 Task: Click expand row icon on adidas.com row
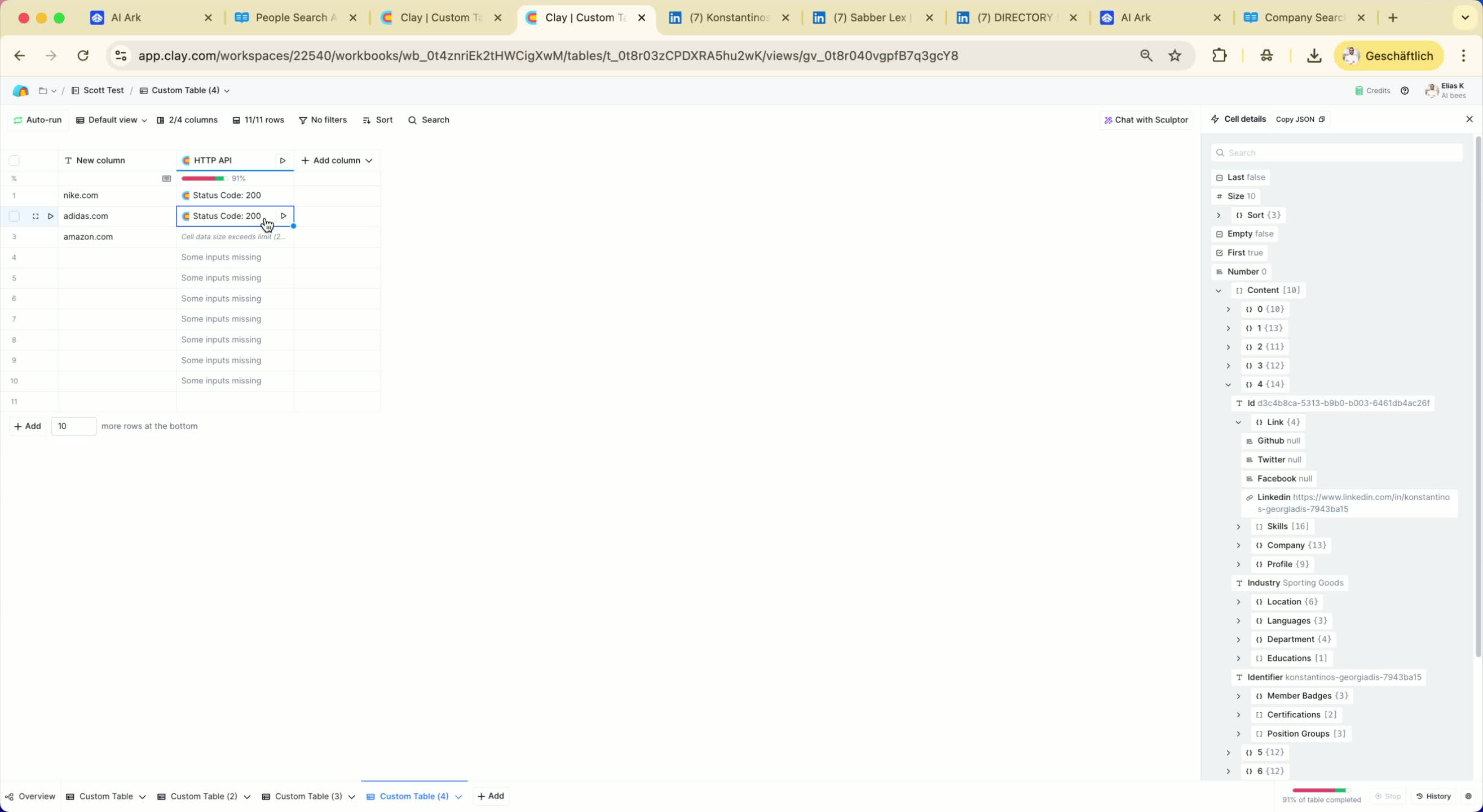click(36, 216)
